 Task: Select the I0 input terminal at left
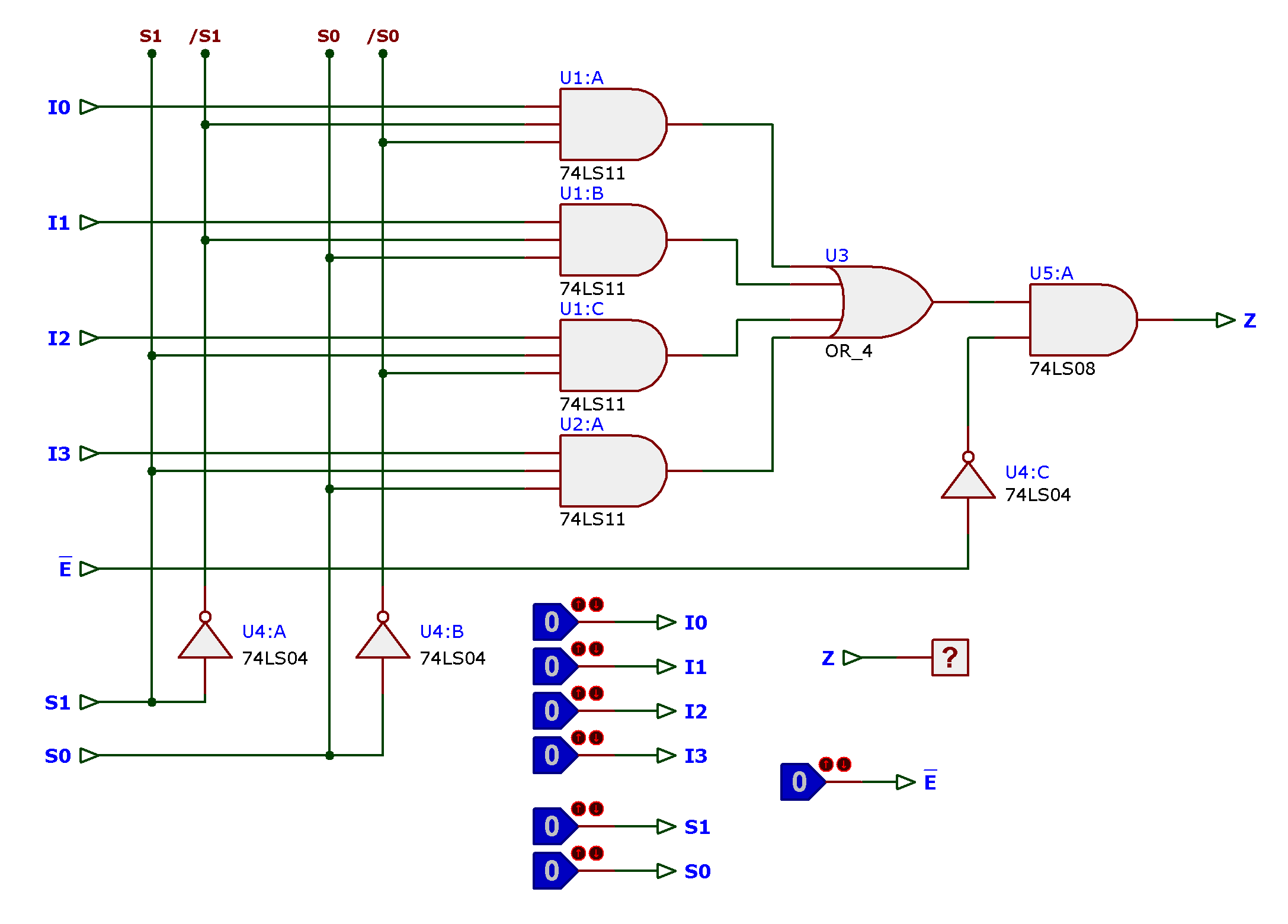[89, 107]
